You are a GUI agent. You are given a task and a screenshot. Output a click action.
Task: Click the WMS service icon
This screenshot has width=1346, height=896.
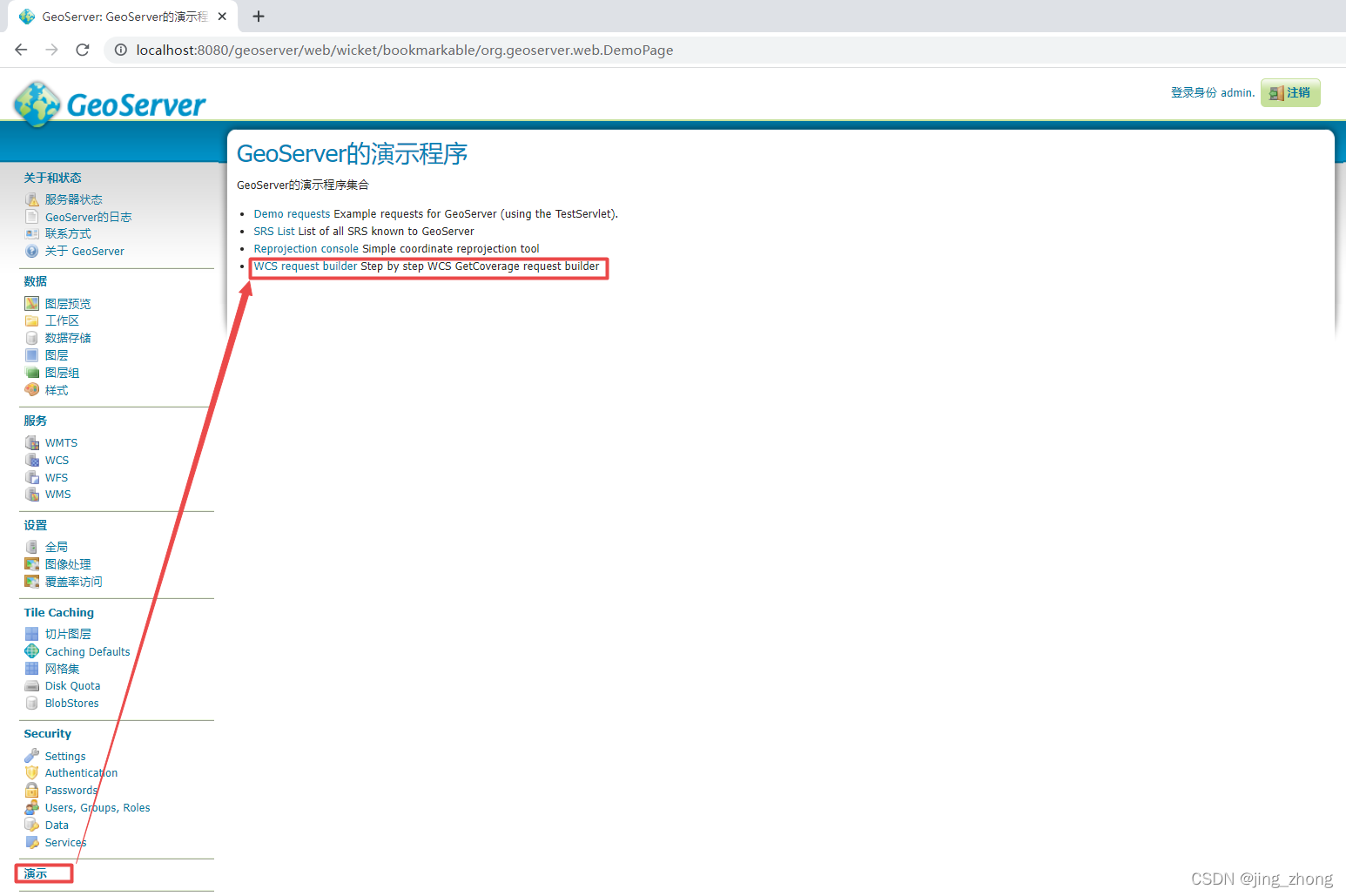tap(32, 494)
